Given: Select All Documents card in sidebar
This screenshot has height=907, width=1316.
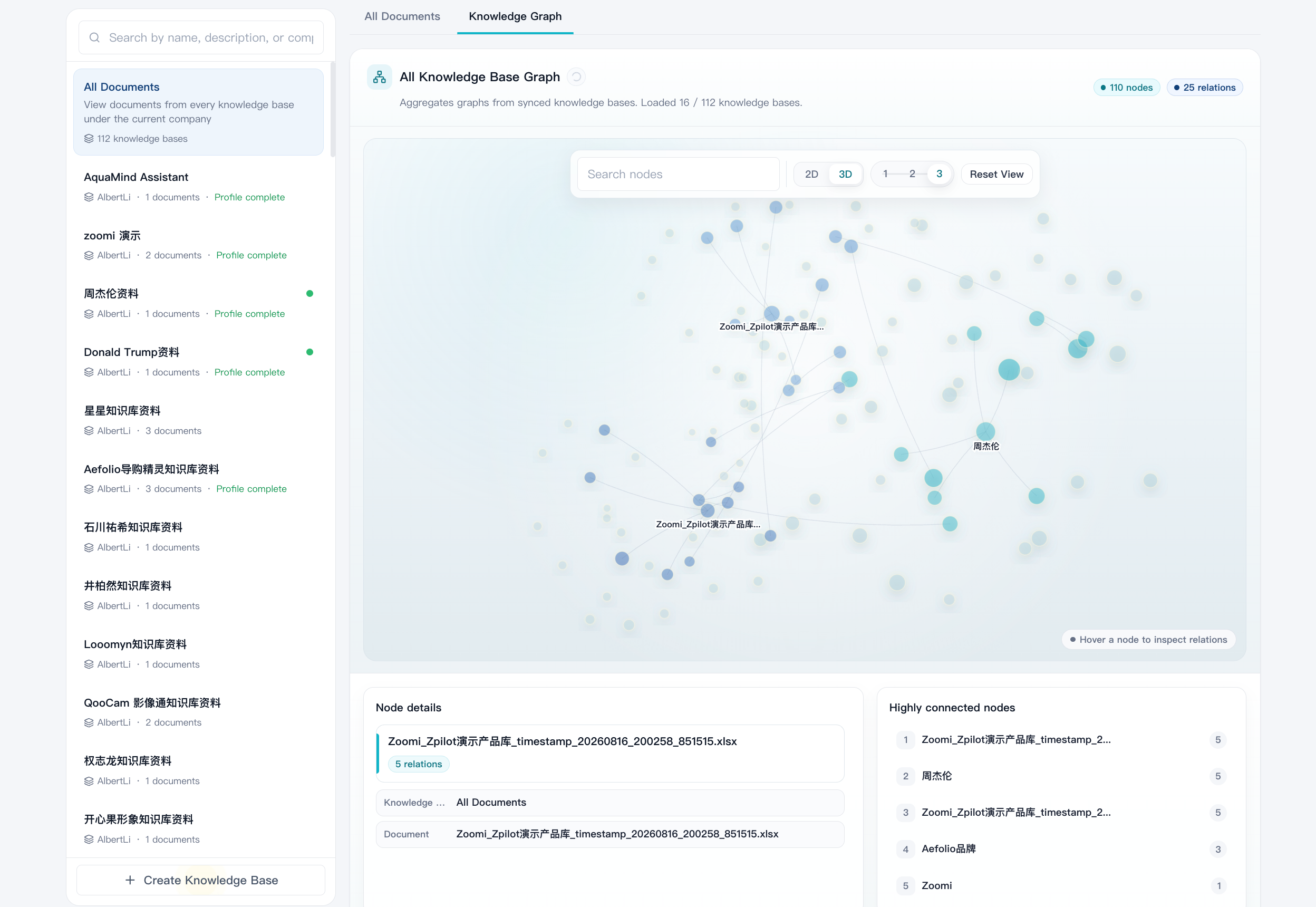Looking at the screenshot, I should [198, 112].
